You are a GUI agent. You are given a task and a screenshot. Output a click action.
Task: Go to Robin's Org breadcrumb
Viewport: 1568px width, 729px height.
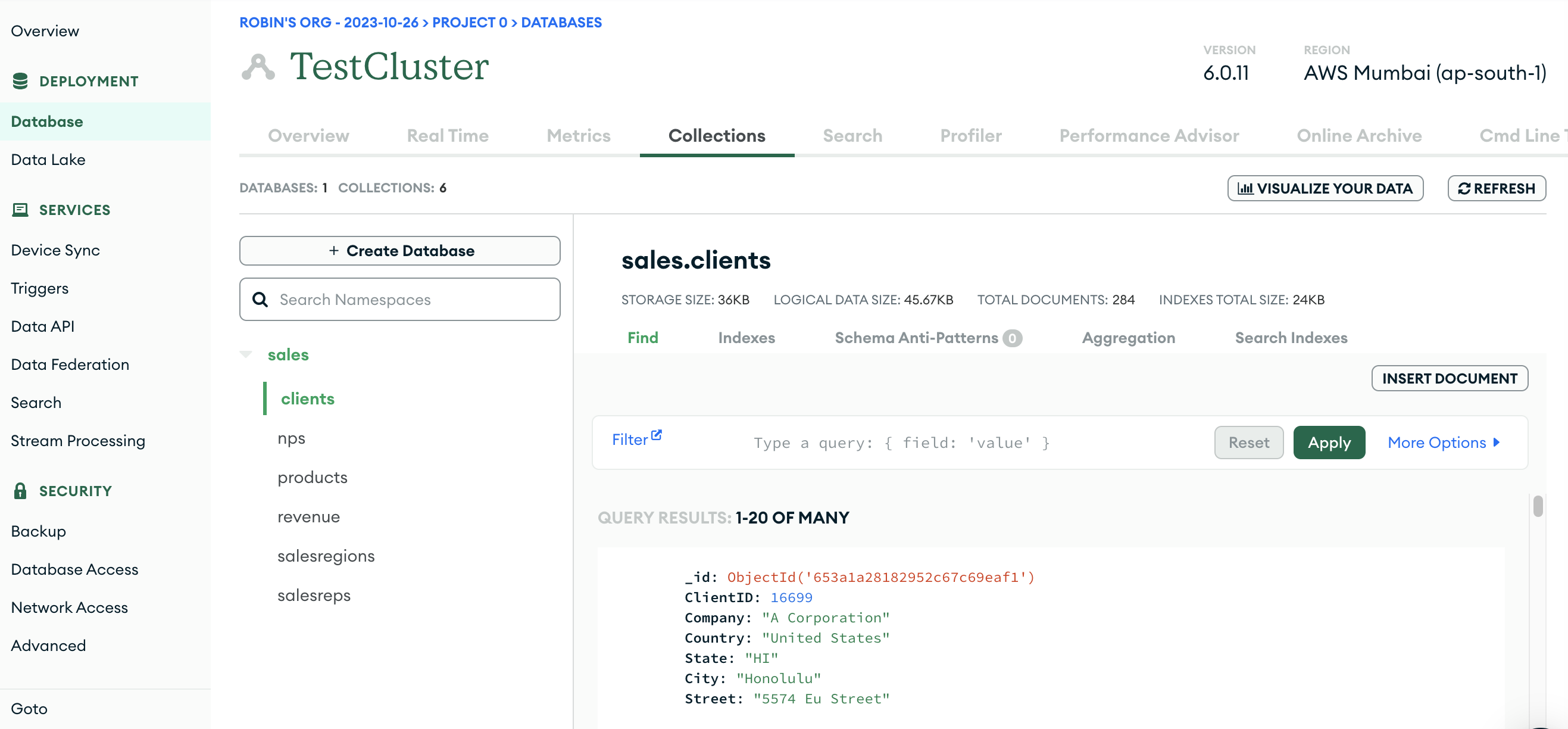click(328, 23)
